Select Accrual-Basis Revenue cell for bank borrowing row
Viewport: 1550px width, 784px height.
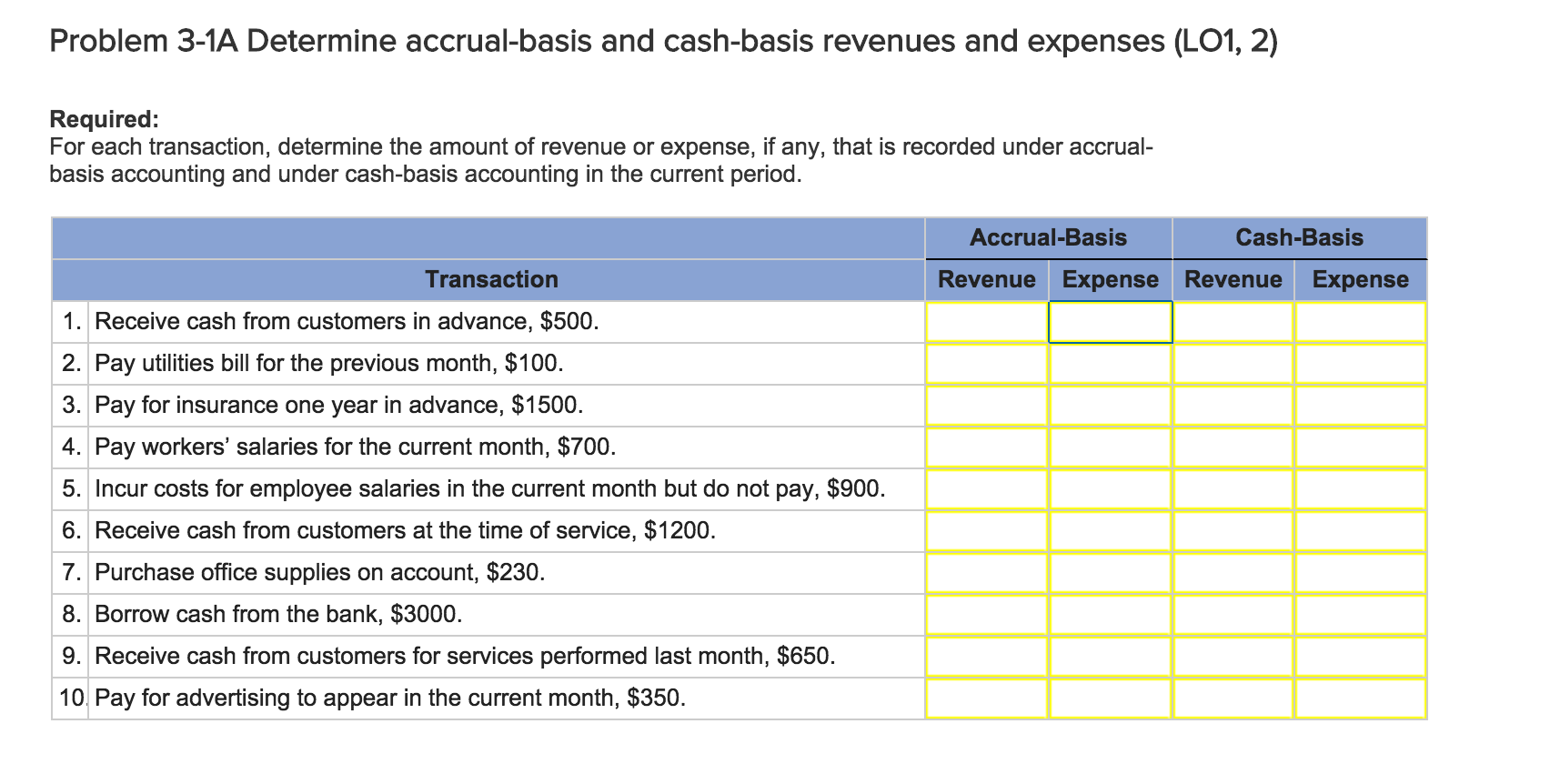coord(987,615)
